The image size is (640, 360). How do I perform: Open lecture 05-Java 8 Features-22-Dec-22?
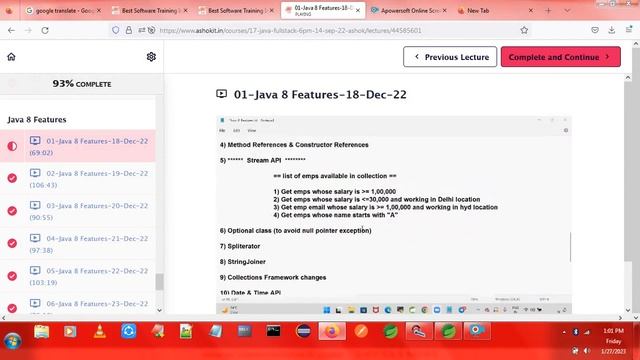pyautogui.click(x=89, y=276)
